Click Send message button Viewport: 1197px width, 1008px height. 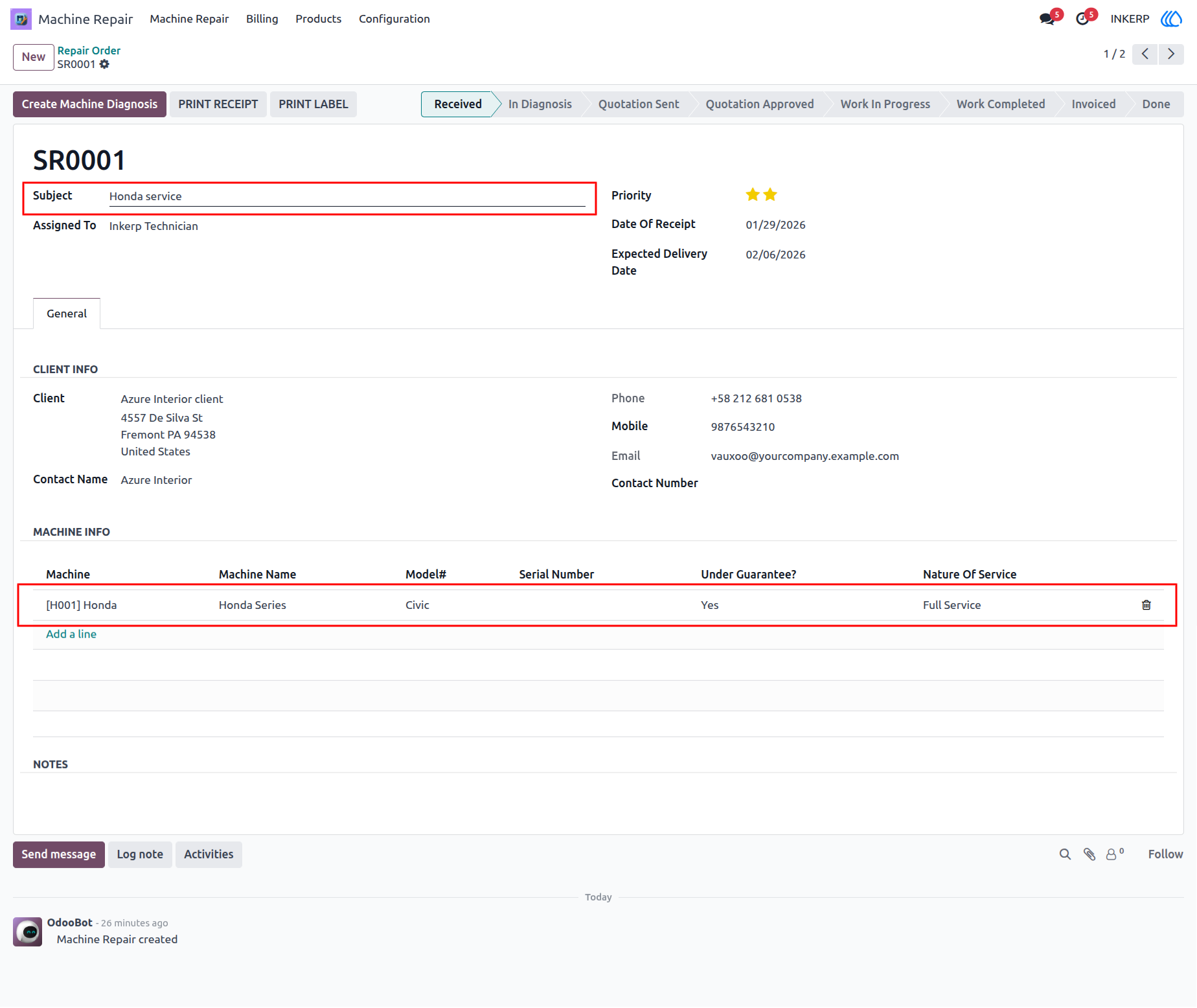[x=59, y=854]
